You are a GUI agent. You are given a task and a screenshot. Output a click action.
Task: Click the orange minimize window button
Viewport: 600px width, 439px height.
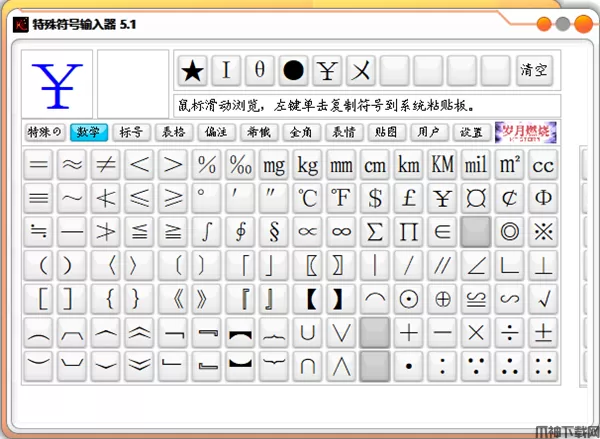tap(545, 25)
